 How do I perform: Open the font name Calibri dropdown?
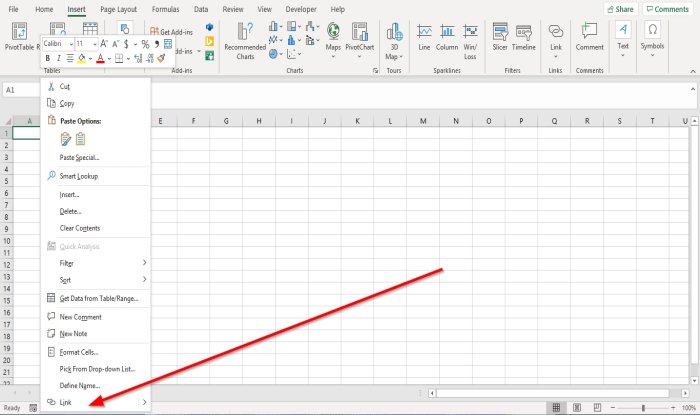(71, 44)
